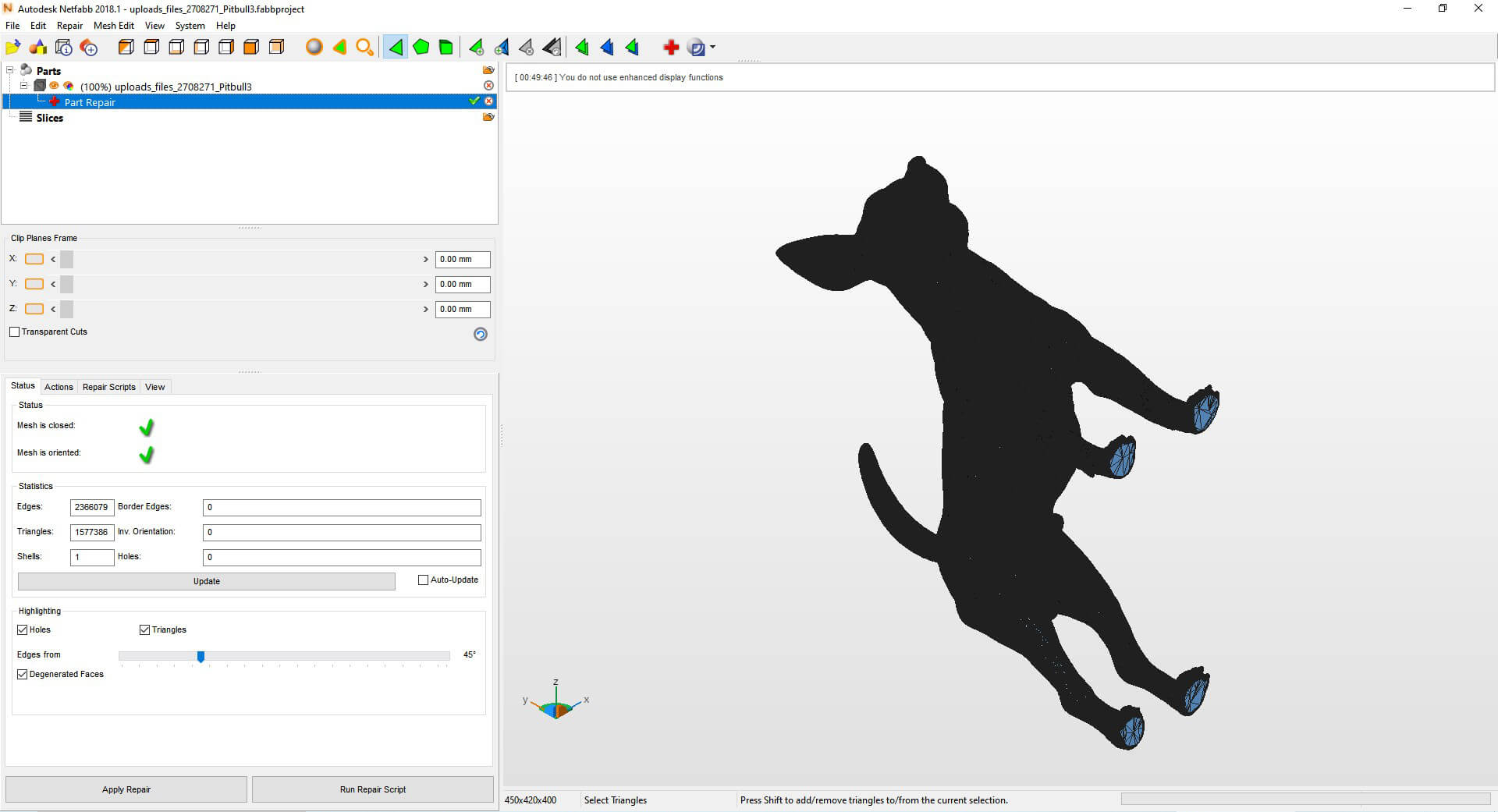Viewport: 1498px width, 812px height.
Task: Click the Zoom magnifier tool icon
Action: tap(364, 48)
